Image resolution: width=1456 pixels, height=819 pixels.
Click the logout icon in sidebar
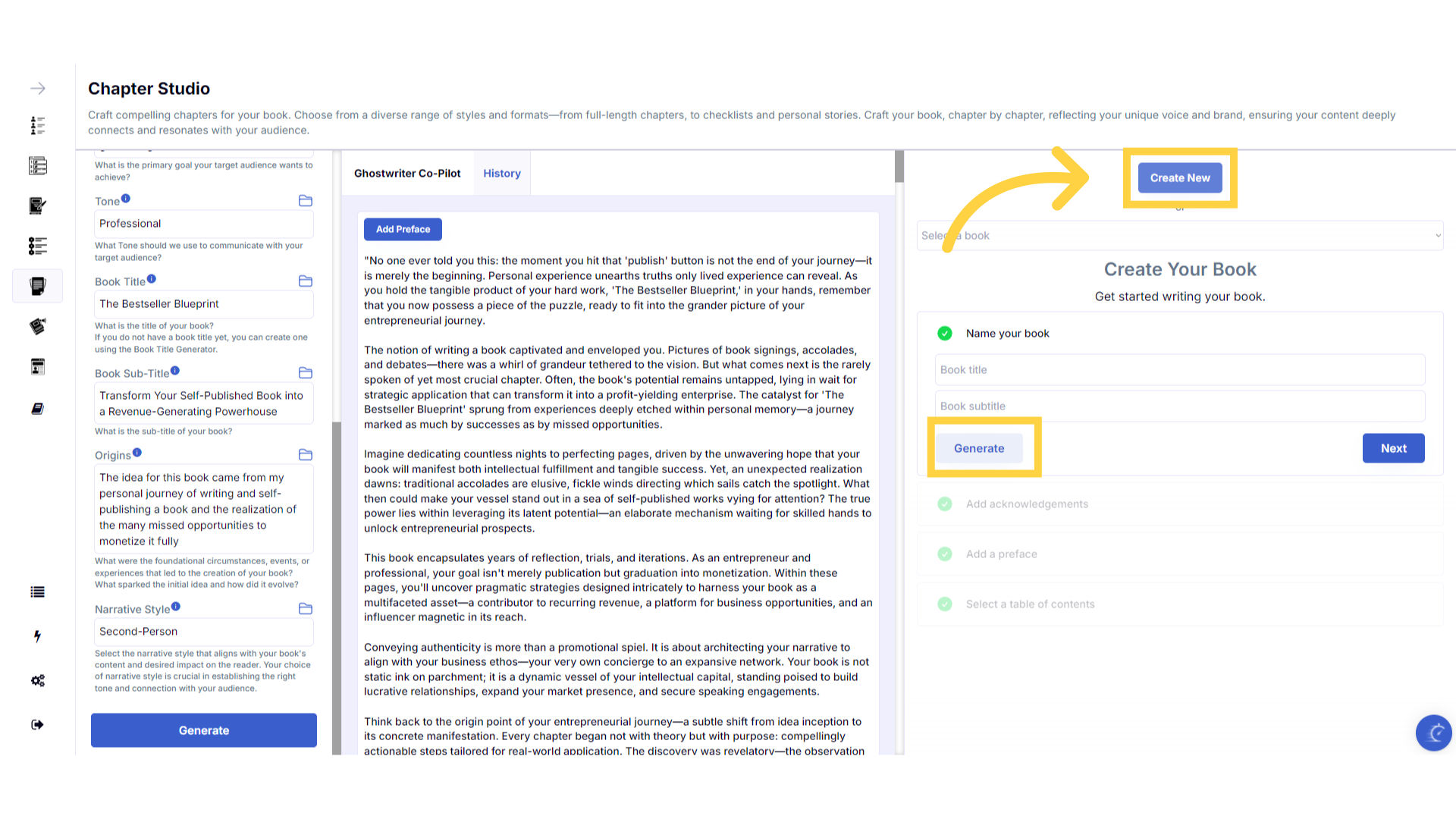click(38, 725)
